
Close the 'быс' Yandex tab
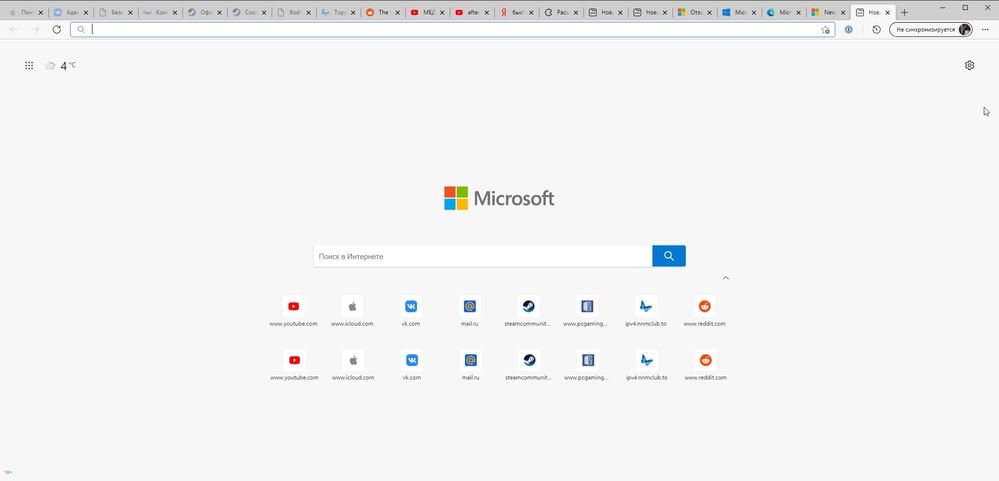coord(531,13)
